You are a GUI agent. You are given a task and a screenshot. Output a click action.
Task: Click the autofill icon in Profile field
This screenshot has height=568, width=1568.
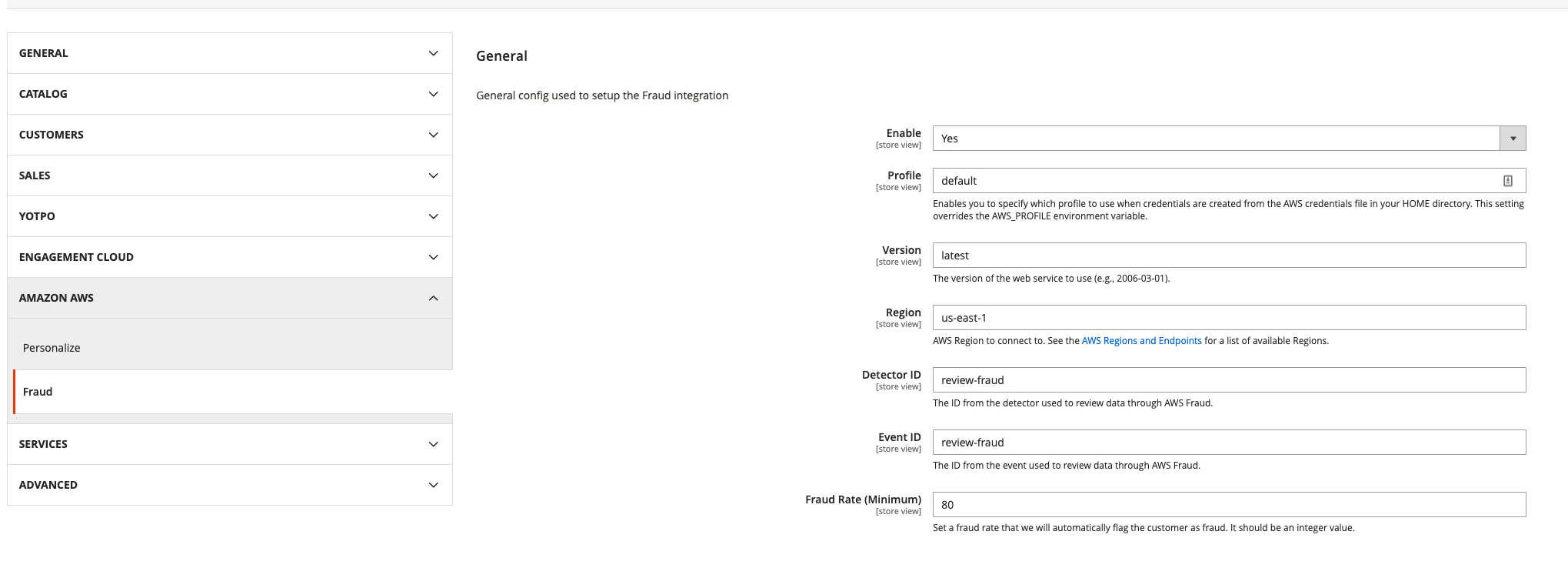point(1507,181)
